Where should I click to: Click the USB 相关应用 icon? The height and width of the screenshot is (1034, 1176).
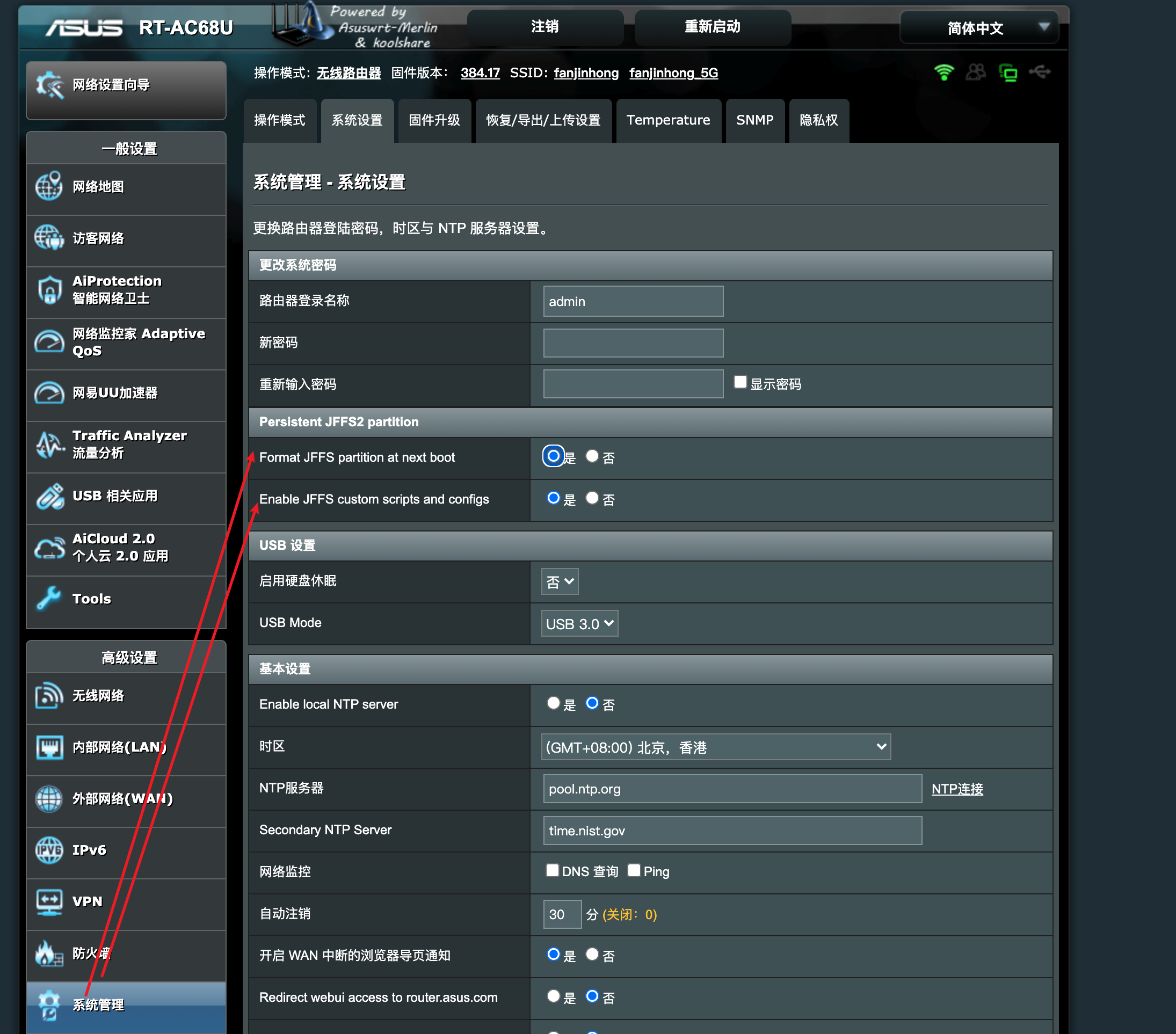[x=49, y=496]
